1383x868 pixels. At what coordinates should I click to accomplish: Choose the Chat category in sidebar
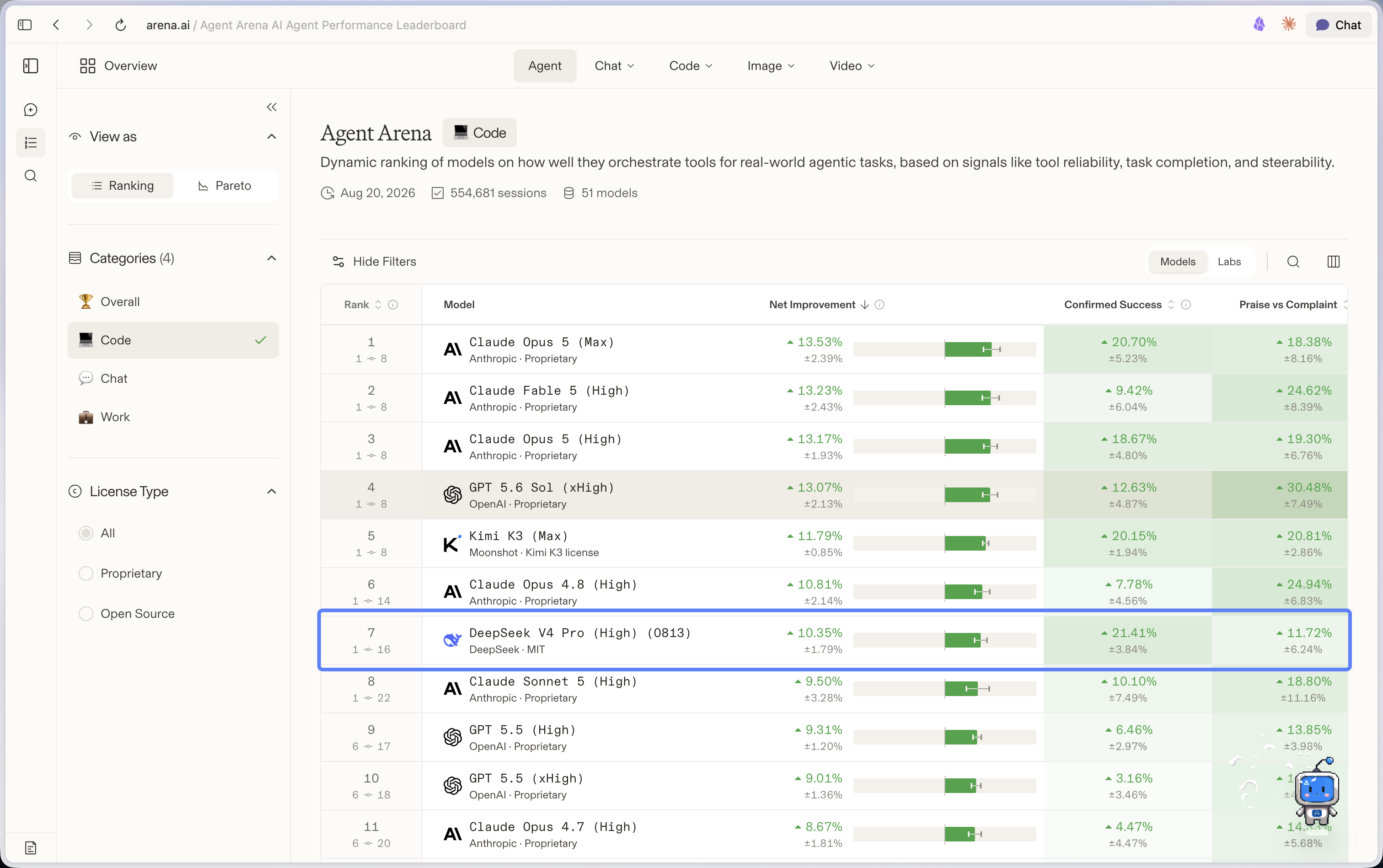pos(173,379)
